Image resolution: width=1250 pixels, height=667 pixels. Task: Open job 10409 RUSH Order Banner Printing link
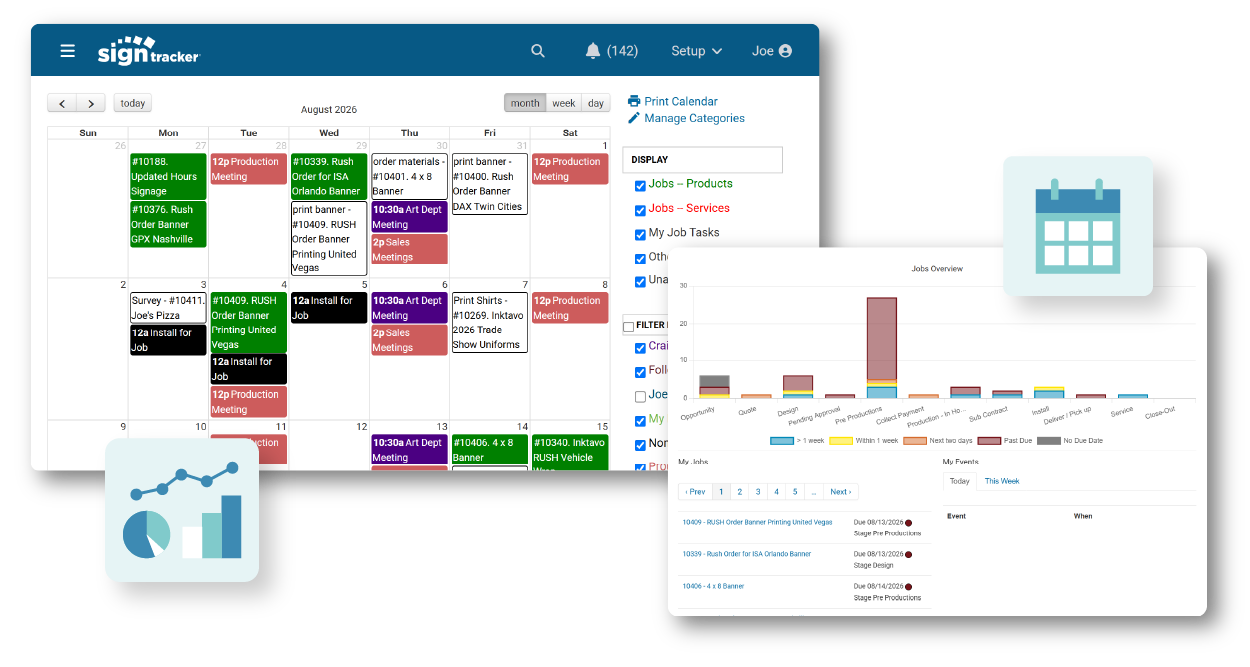[757, 522]
